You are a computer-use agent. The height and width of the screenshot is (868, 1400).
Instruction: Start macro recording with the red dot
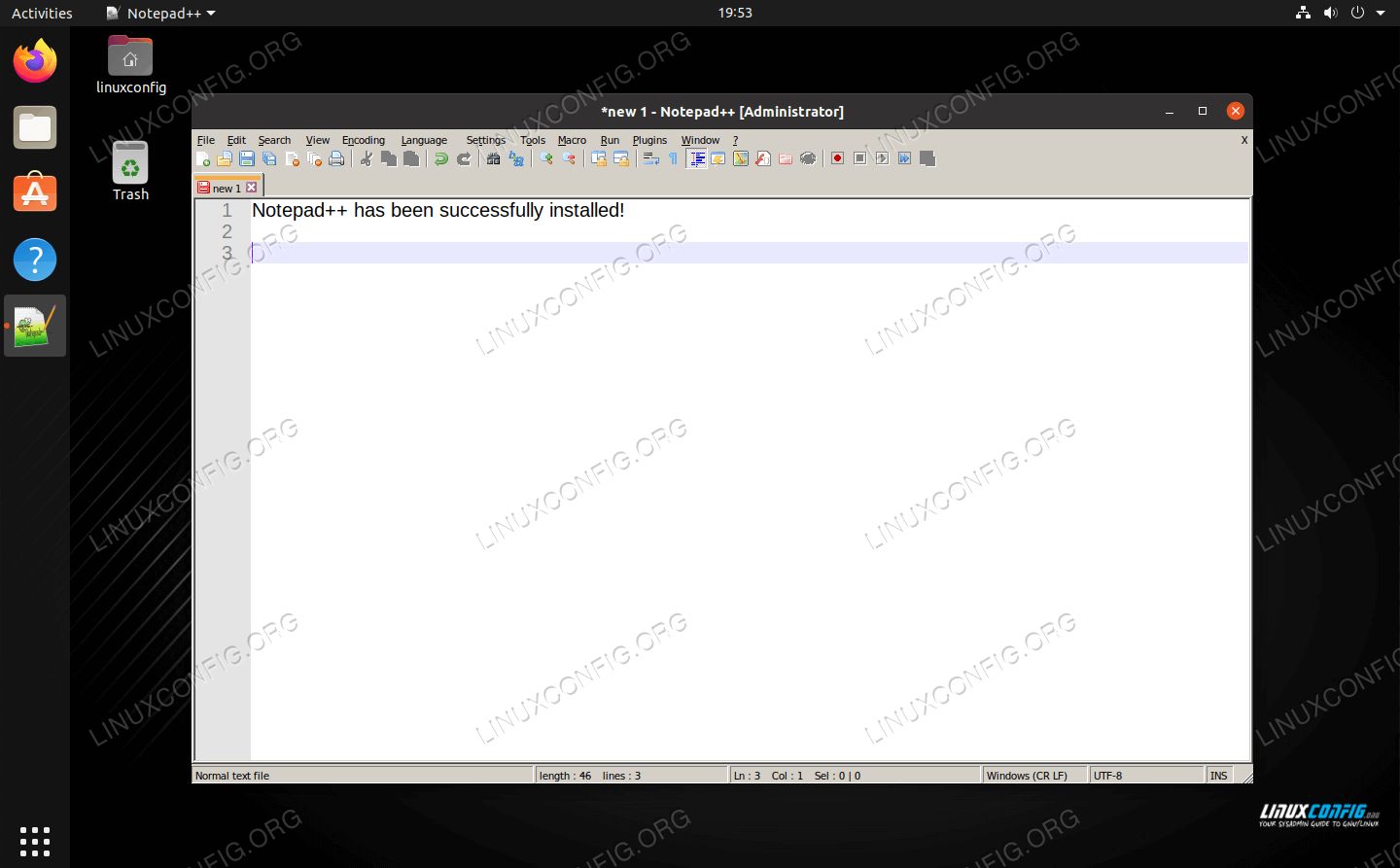pos(837,158)
